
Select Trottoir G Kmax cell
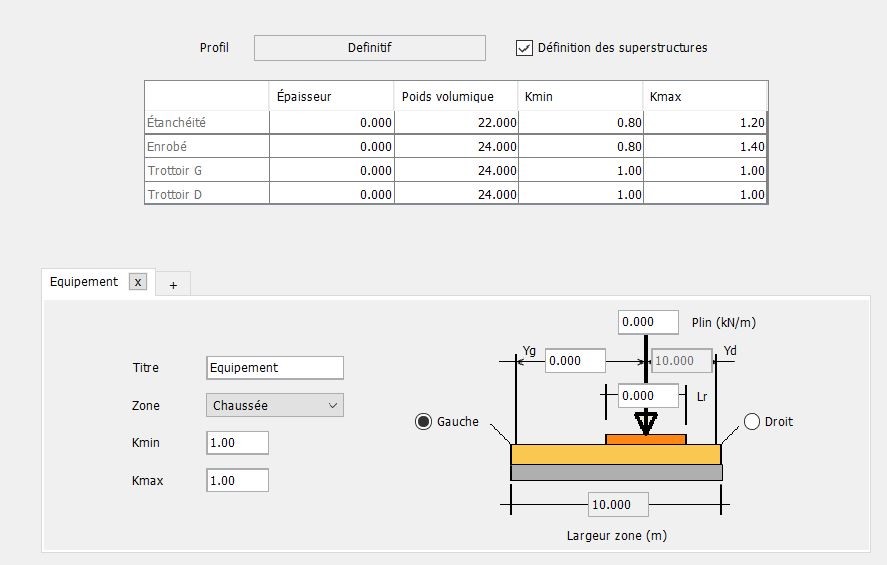705,170
